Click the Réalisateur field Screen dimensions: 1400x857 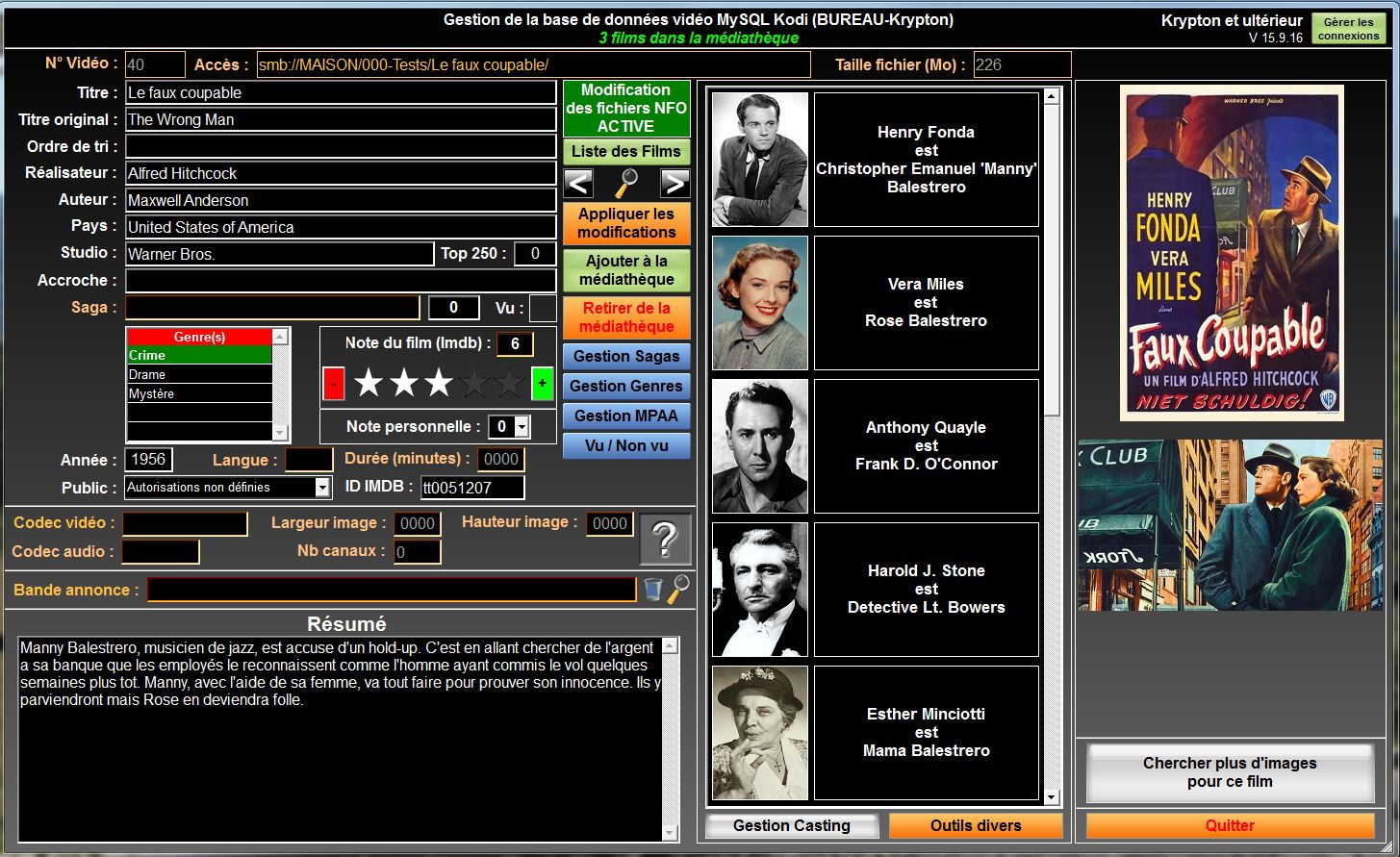click(x=341, y=173)
